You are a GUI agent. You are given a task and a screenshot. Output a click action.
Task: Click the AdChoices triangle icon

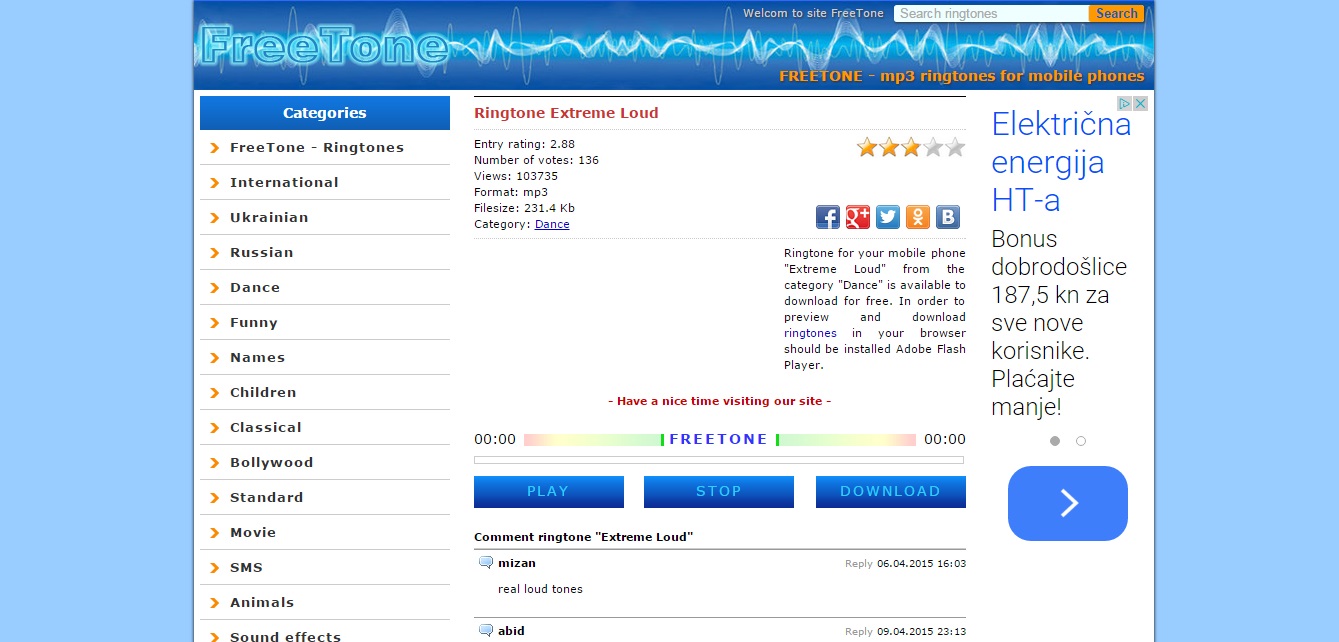(1125, 104)
